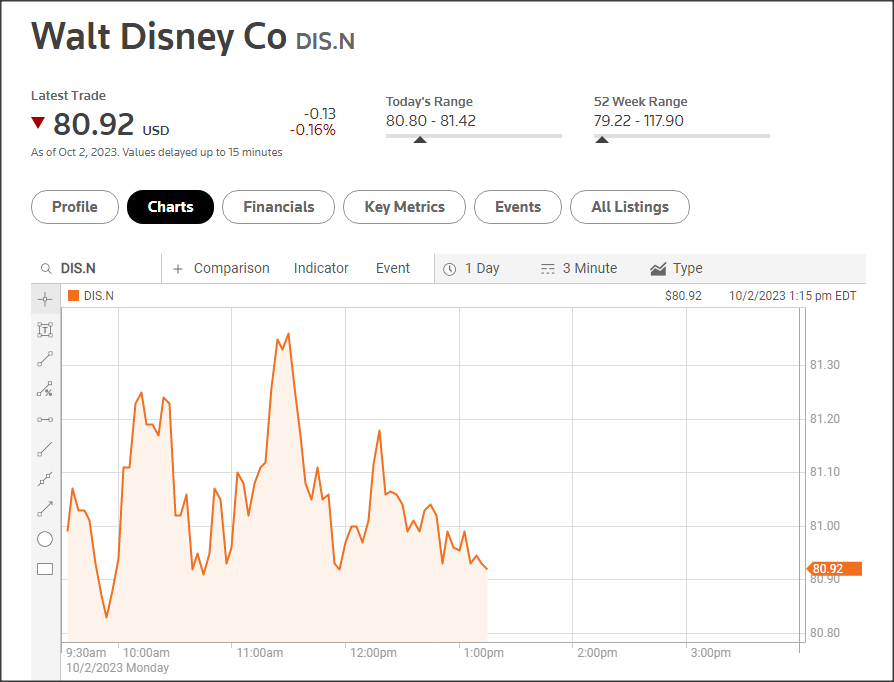Select the text annotation tool
The image size is (894, 682).
point(45,330)
